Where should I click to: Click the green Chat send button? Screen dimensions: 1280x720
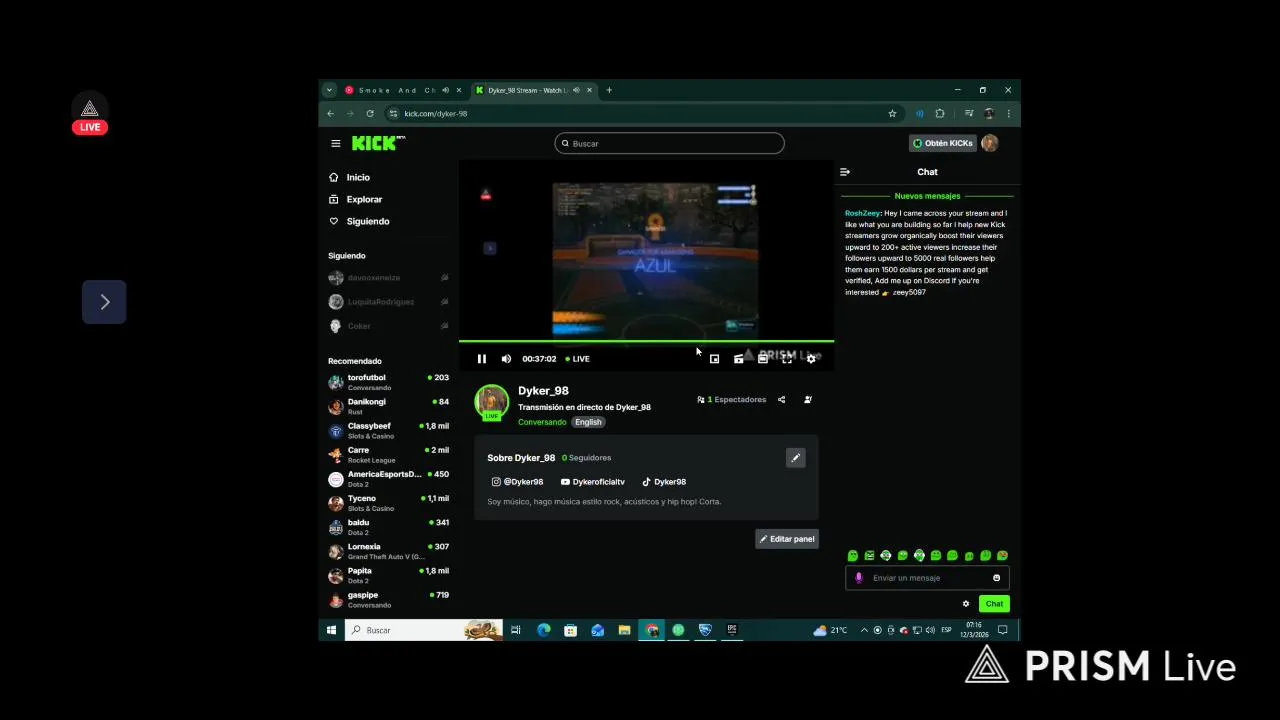(x=994, y=604)
